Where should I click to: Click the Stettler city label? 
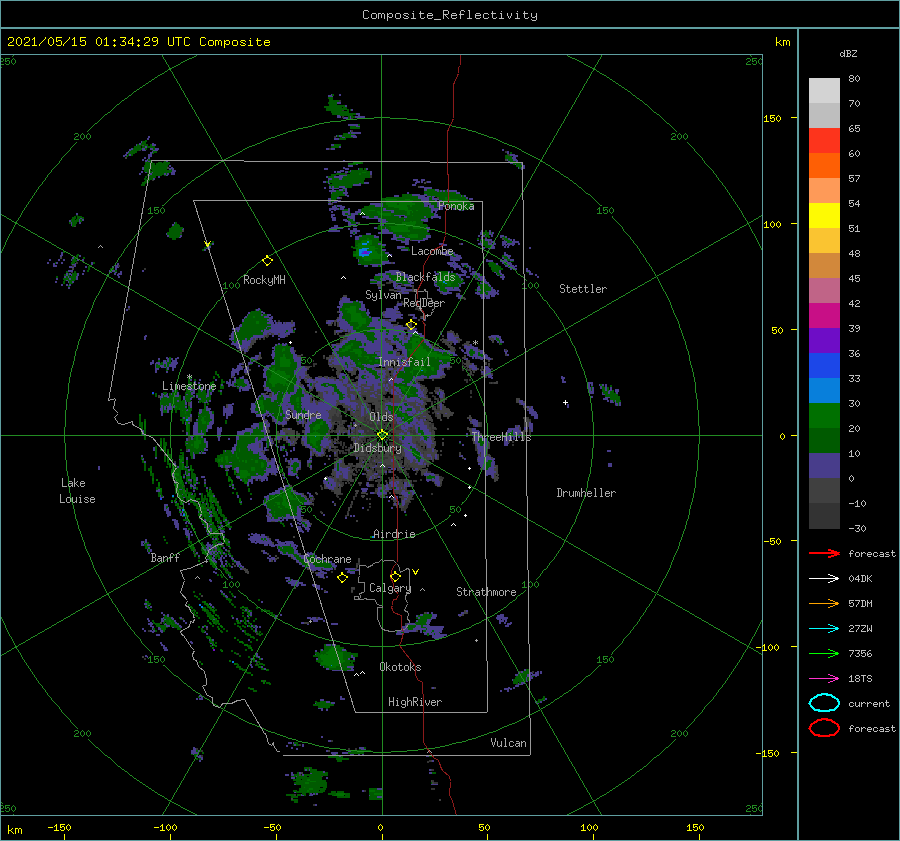pyautogui.click(x=583, y=289)
